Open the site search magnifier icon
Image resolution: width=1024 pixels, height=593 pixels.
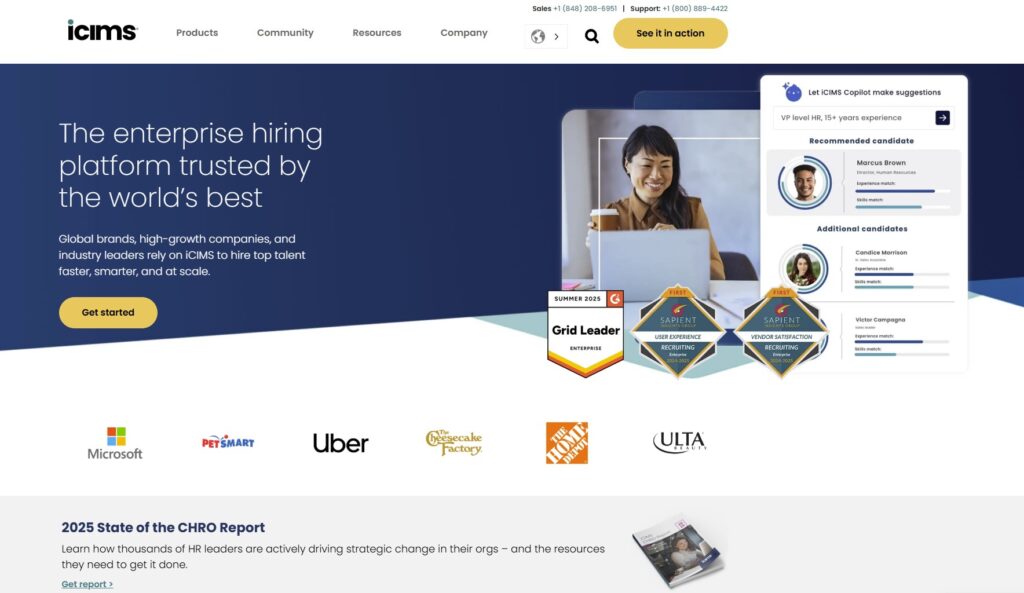[592, 36]
